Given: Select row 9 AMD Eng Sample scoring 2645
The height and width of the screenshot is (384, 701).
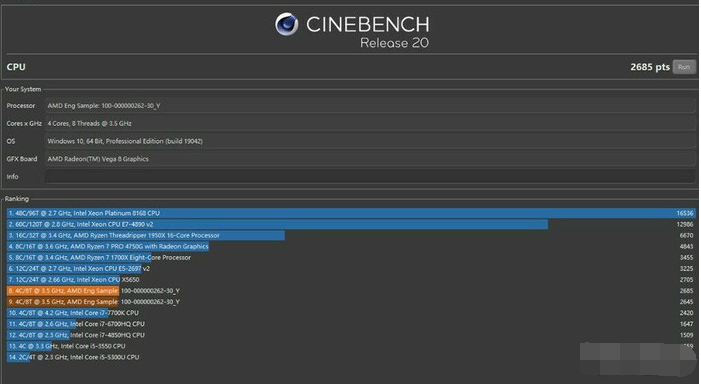Looking at the screenshot, I should click(351, 302).
